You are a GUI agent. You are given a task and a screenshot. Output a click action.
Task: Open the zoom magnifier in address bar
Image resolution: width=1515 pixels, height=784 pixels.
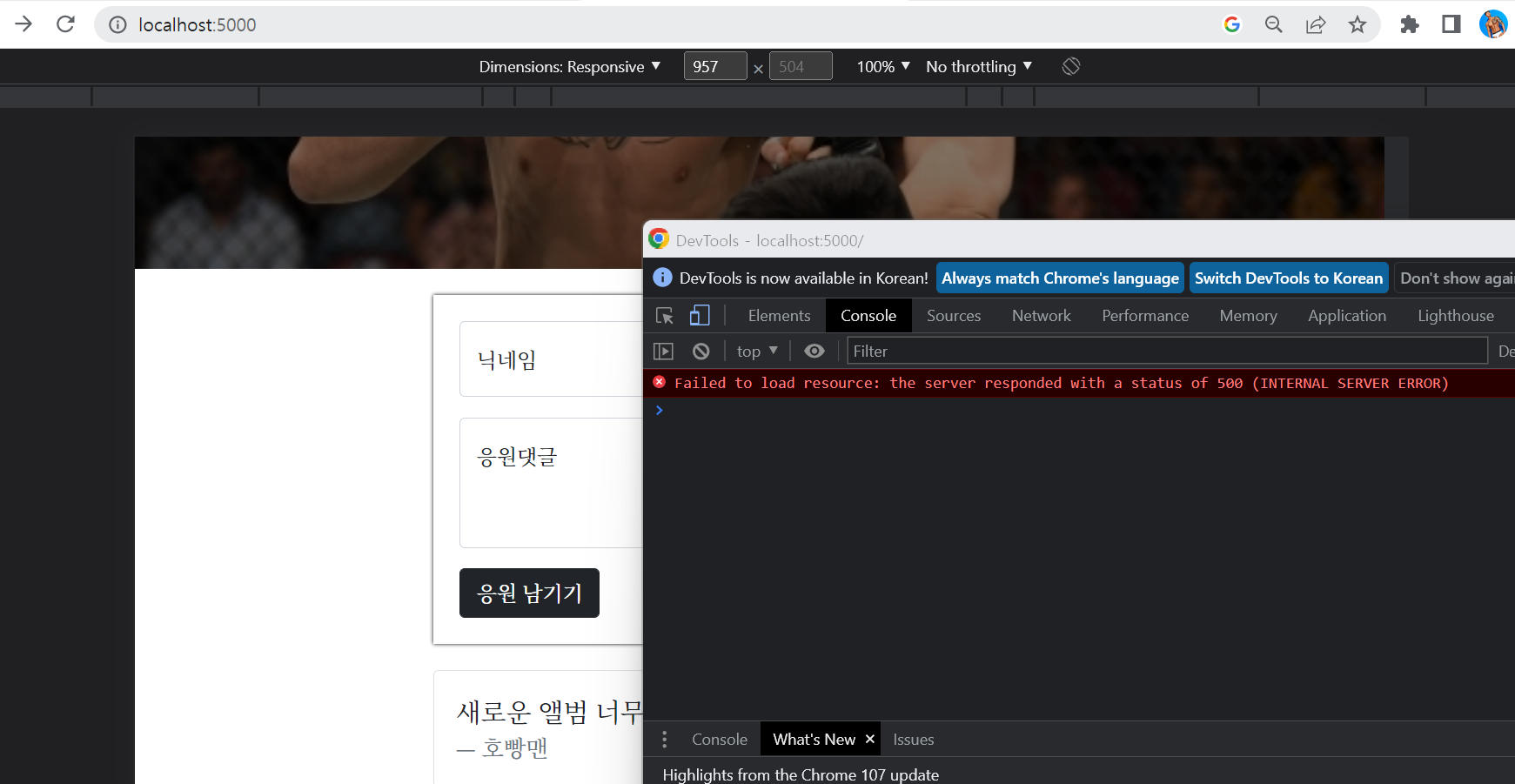[x=1273, y=24]
